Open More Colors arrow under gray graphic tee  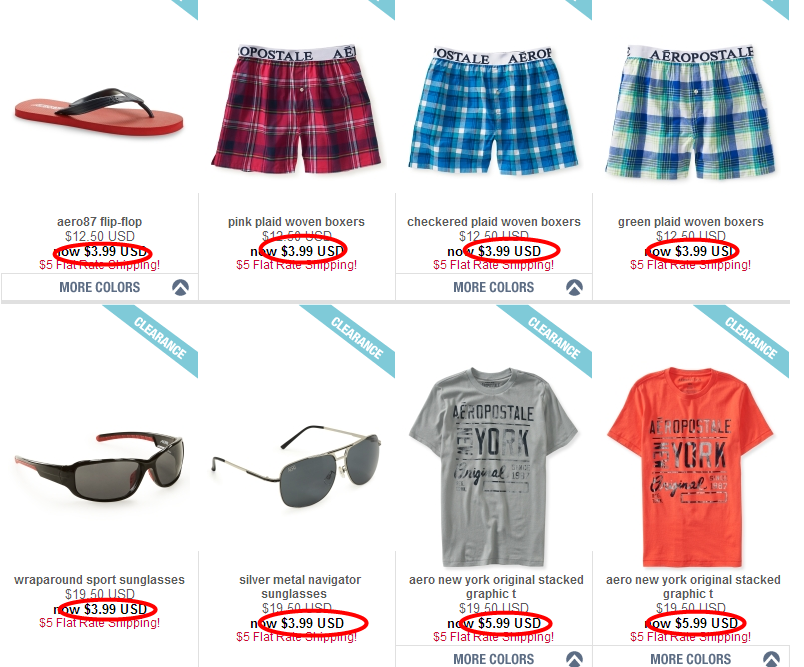pyautogui.click(x=574, y=659)
